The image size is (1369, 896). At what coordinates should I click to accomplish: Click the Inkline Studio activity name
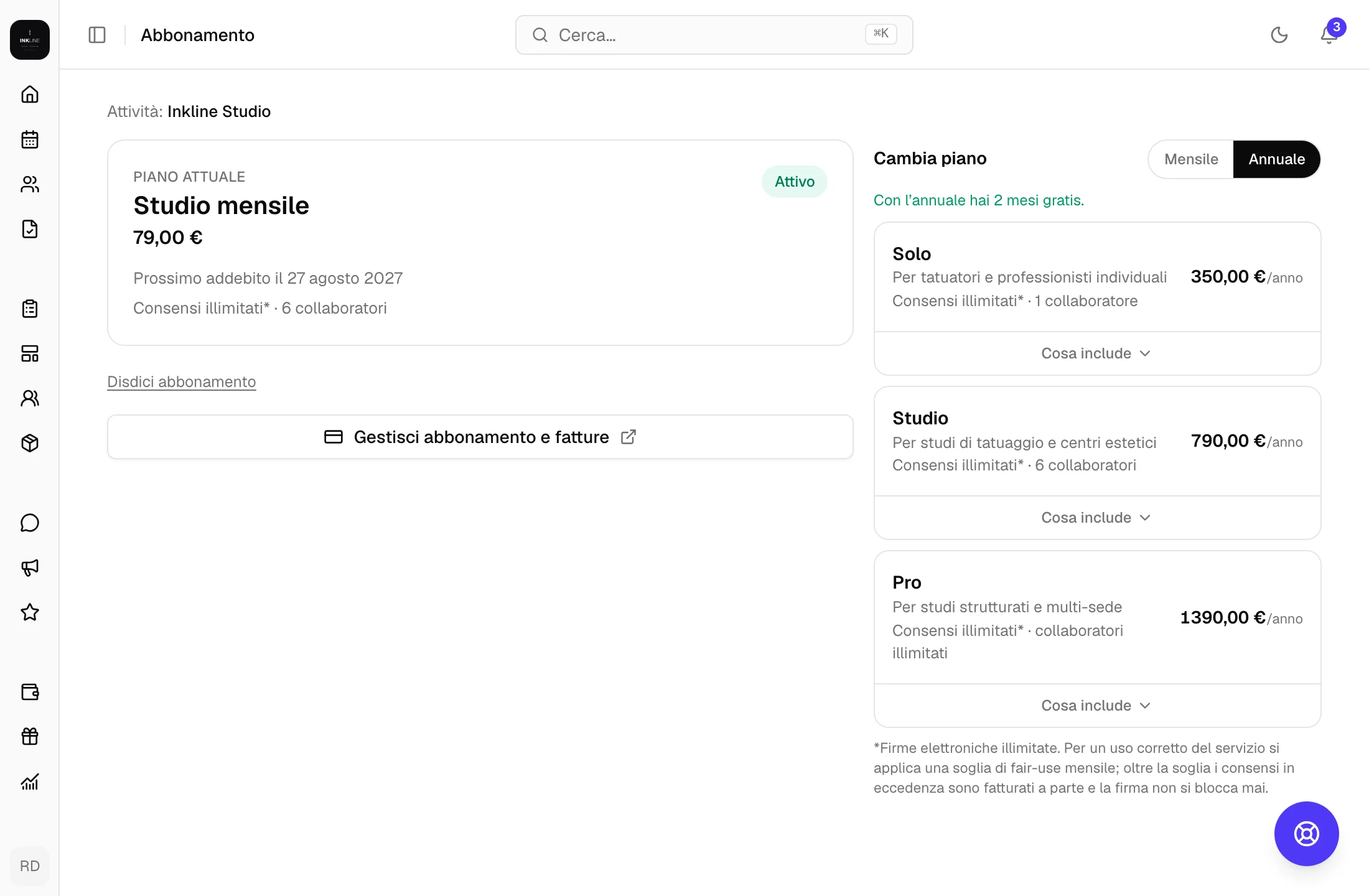(x=219, y=111)
